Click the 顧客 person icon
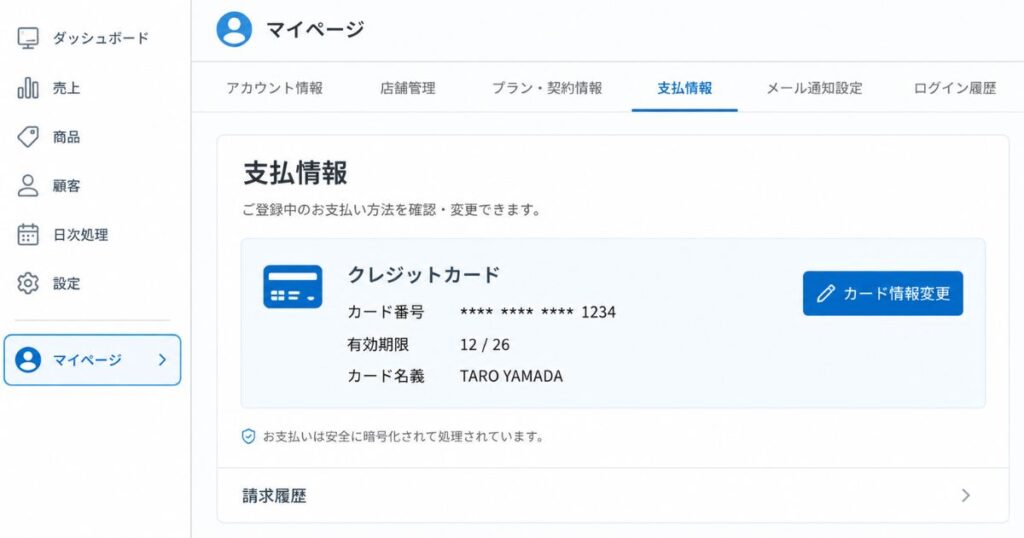Image resolution: width=1024 pixels, height=538 pixels. coord(28,185)
